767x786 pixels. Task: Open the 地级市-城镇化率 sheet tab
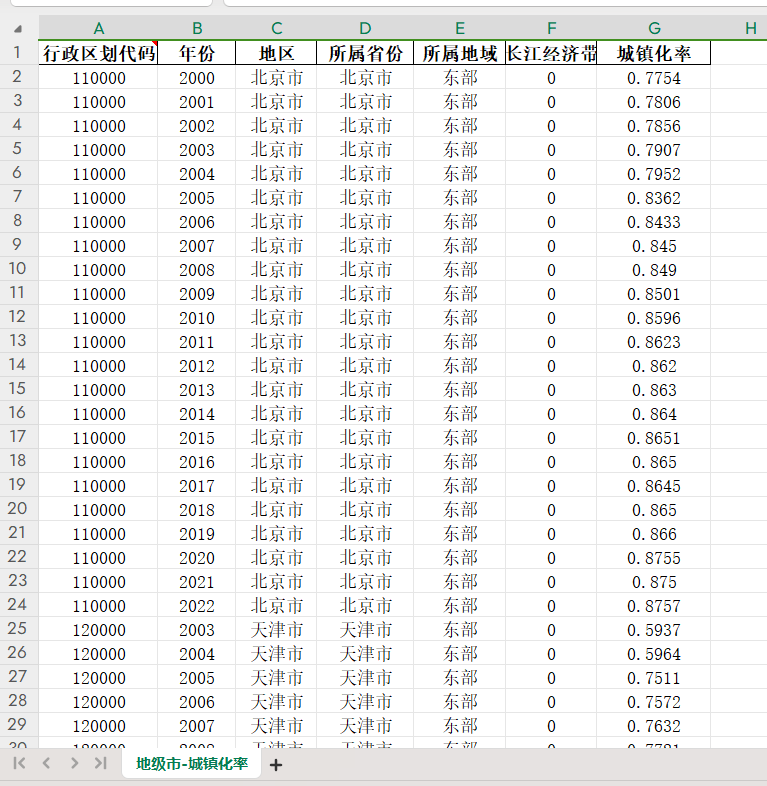[192, 763]
